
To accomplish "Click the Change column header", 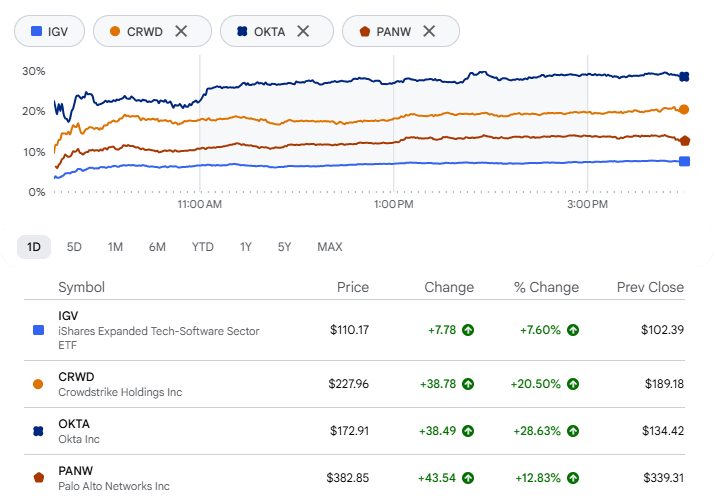I will click(x=449, y=287).
